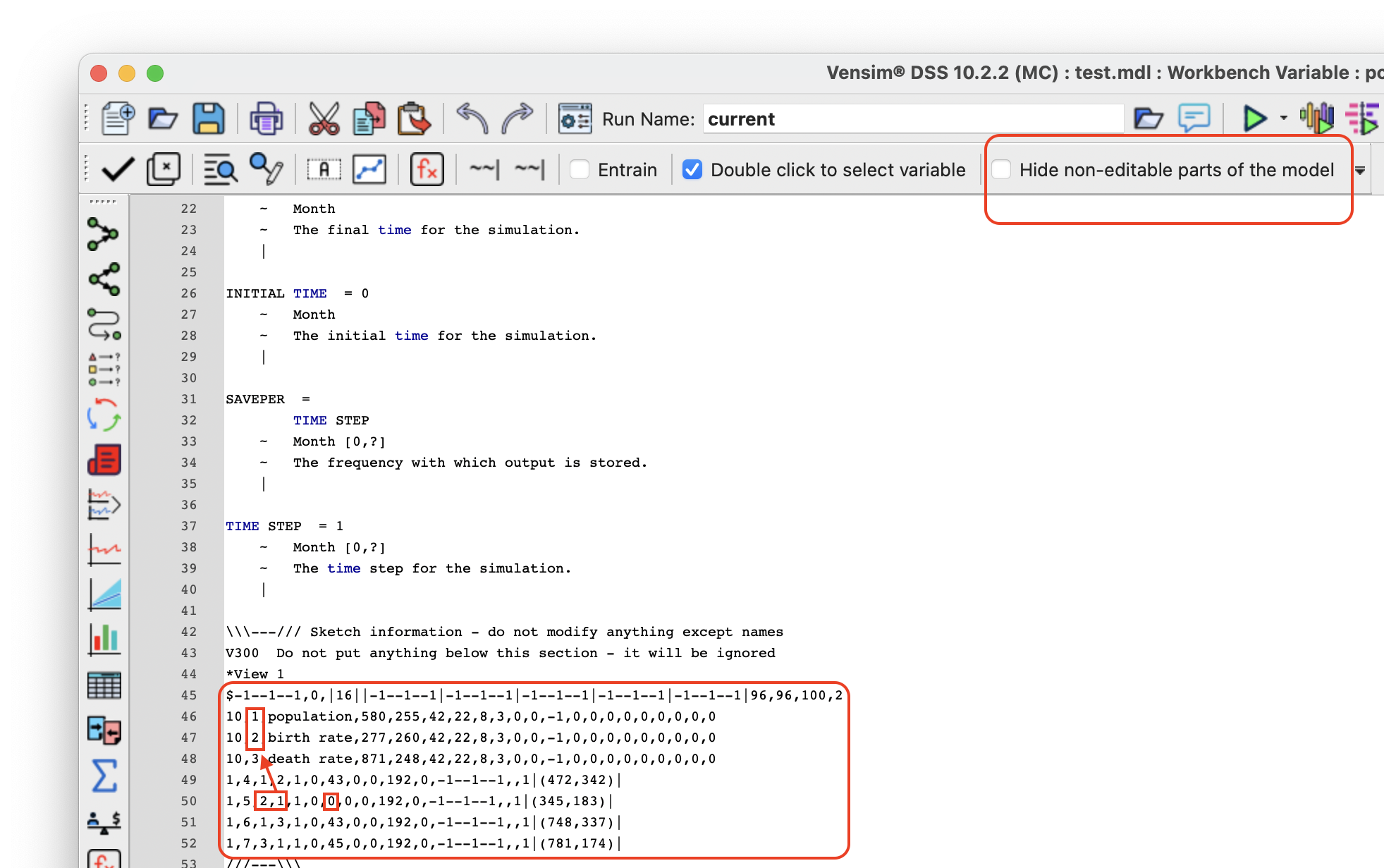Click the '*View 1' line in the editor
1384x868 pixels.
(255, 674)
